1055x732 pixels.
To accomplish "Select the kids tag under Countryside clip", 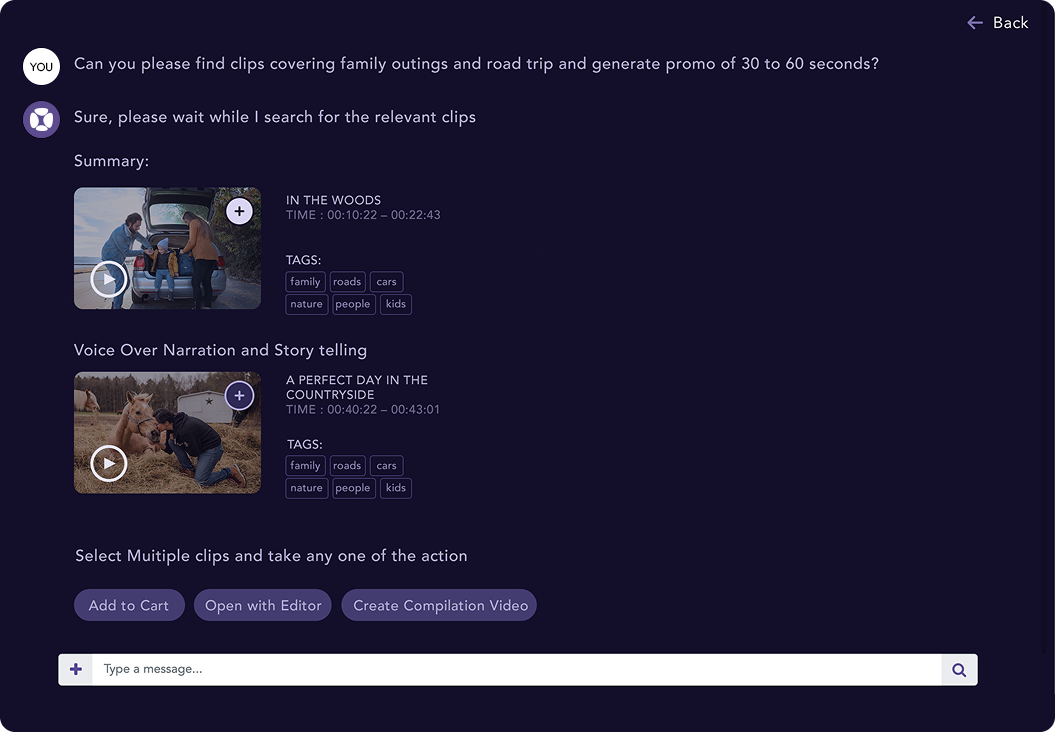I will coord(396,488).
